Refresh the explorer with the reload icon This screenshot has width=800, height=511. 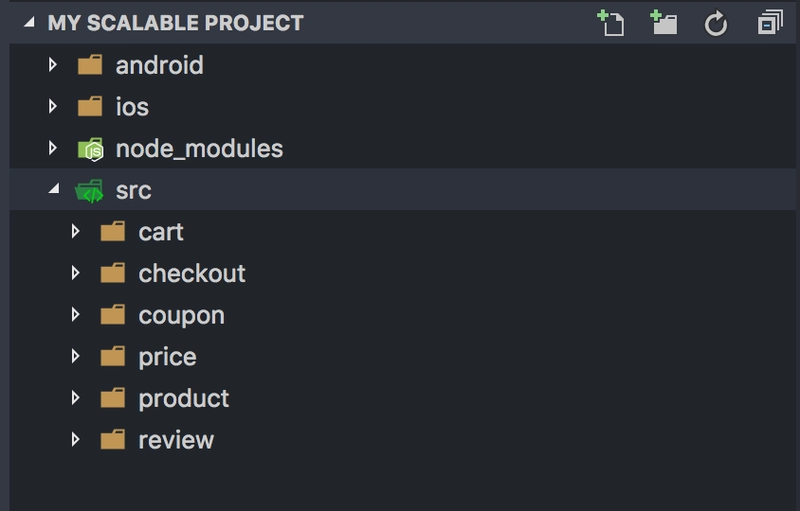(716, 23)
